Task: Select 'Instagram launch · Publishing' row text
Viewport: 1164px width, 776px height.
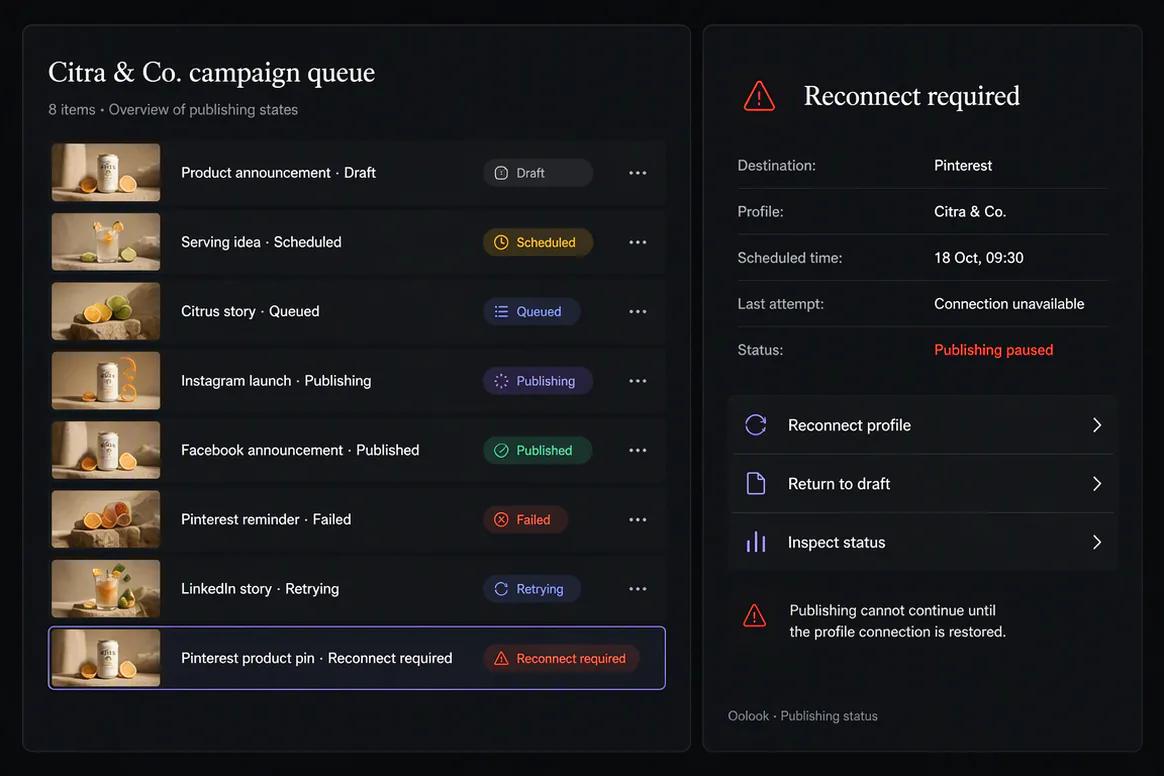Action: pos(276,381)
